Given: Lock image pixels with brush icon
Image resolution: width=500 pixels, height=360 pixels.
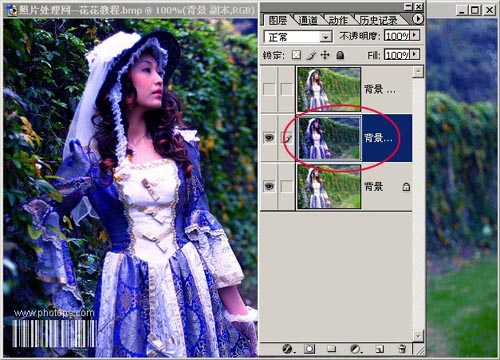Looking at the screenshot, I should coord(311,55).
